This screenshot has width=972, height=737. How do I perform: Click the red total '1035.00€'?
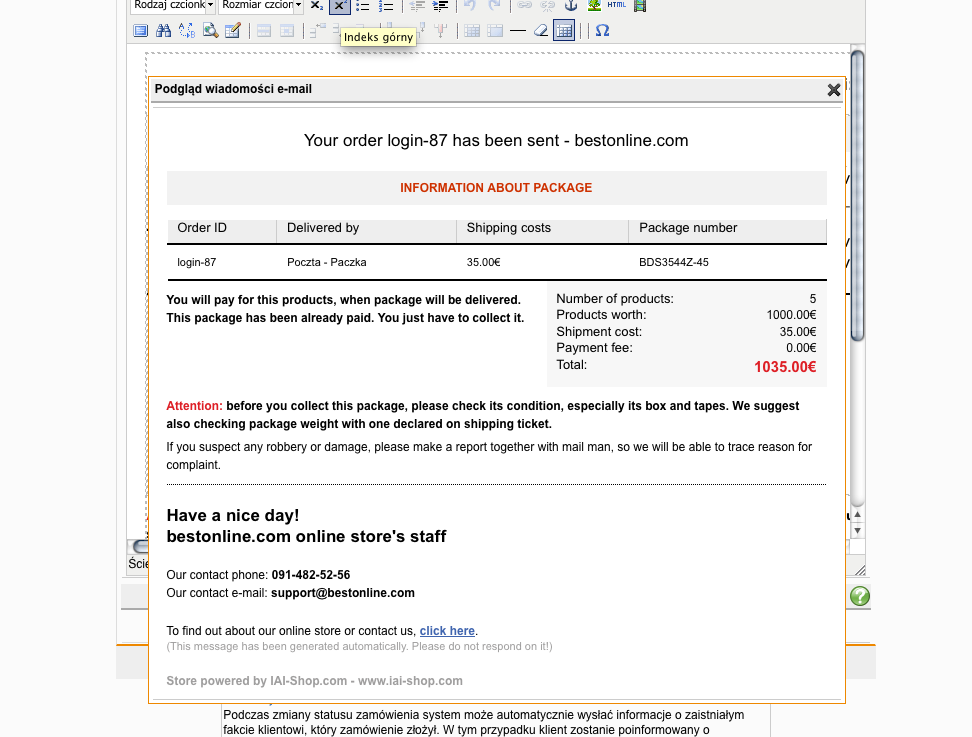785,367
